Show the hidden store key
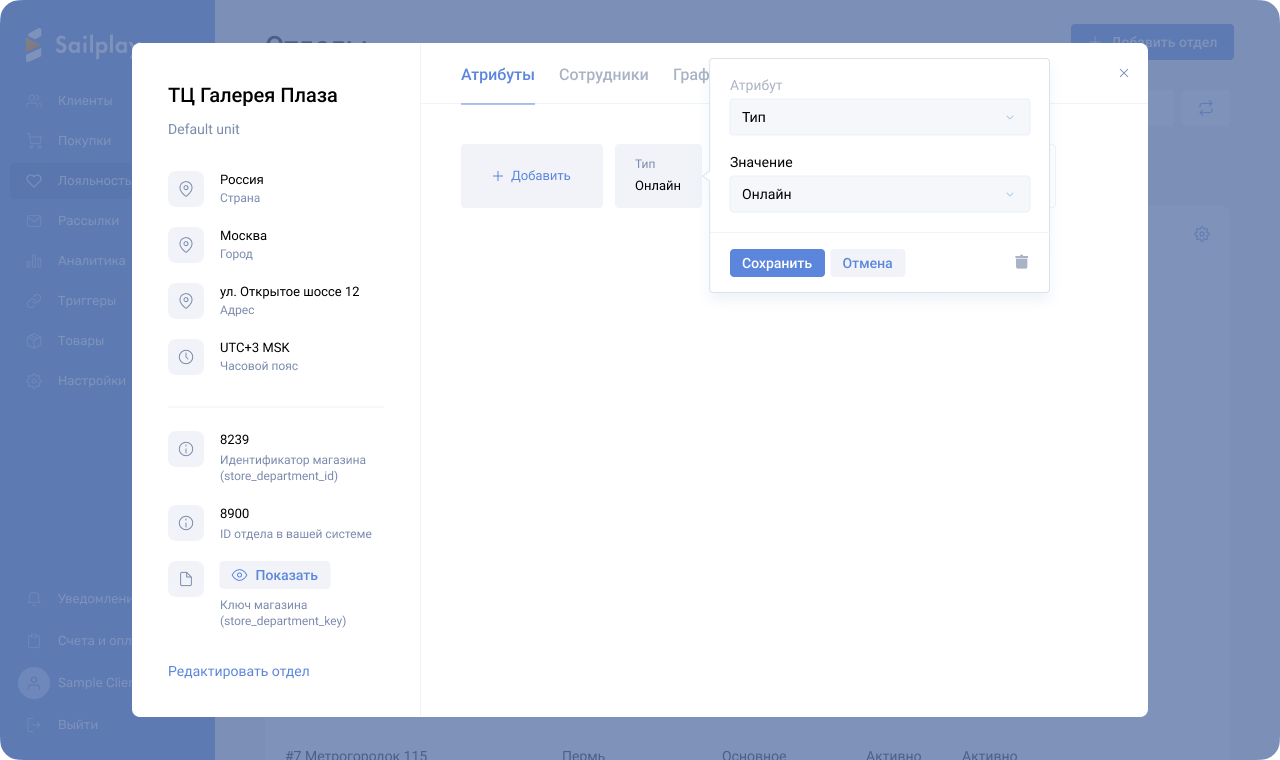Viewport: 1280px width, 760px height. click(x=275, y=575)
